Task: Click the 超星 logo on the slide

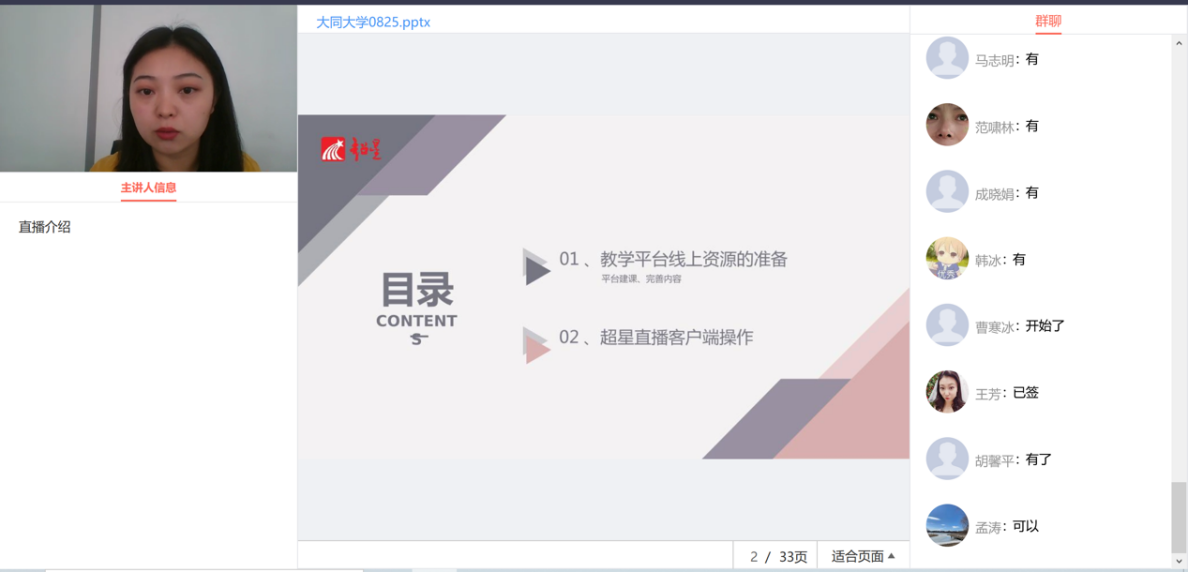Action: point(351,149)
